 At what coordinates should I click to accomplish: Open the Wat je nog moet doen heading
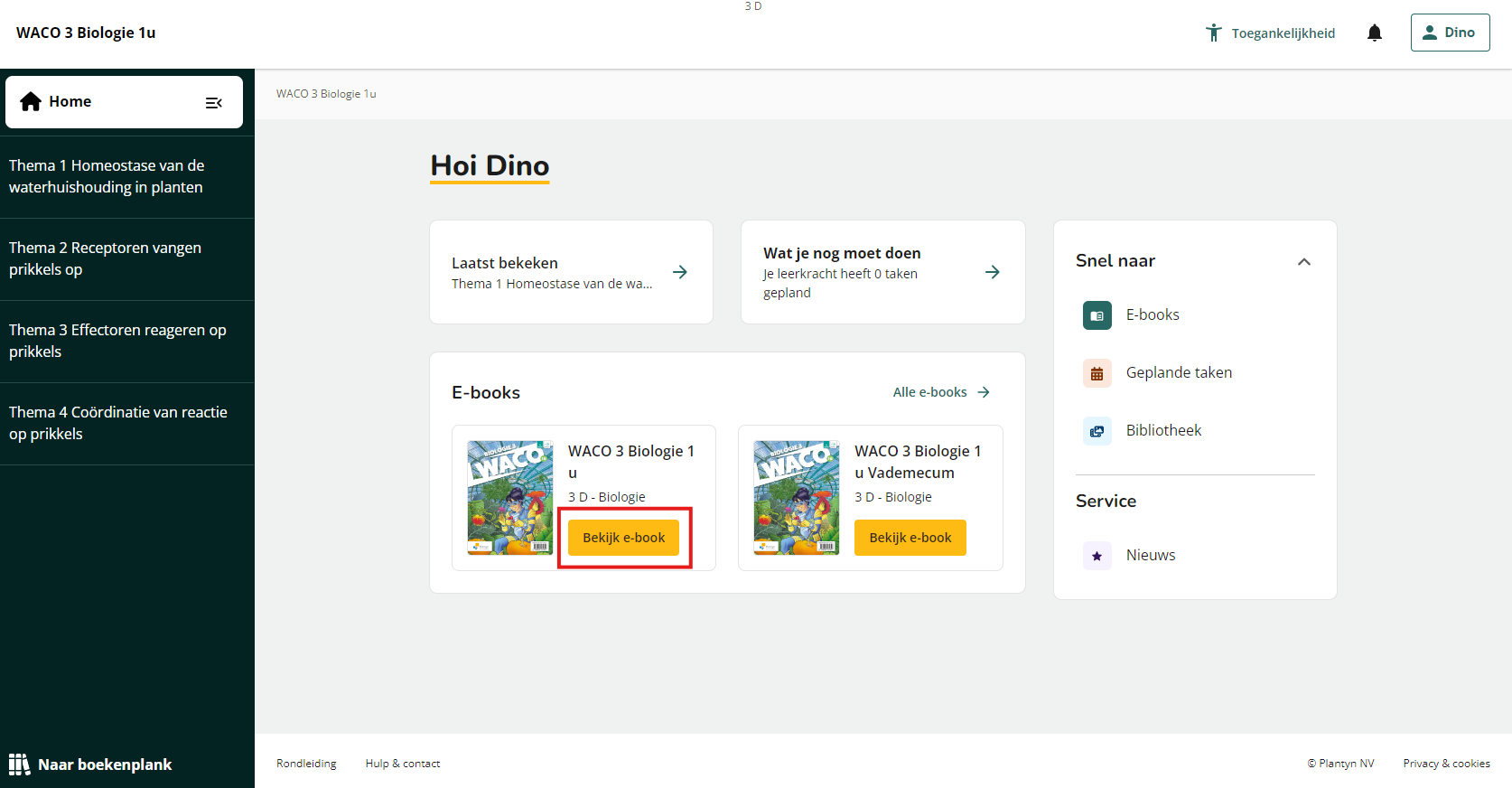coord(842,253)
